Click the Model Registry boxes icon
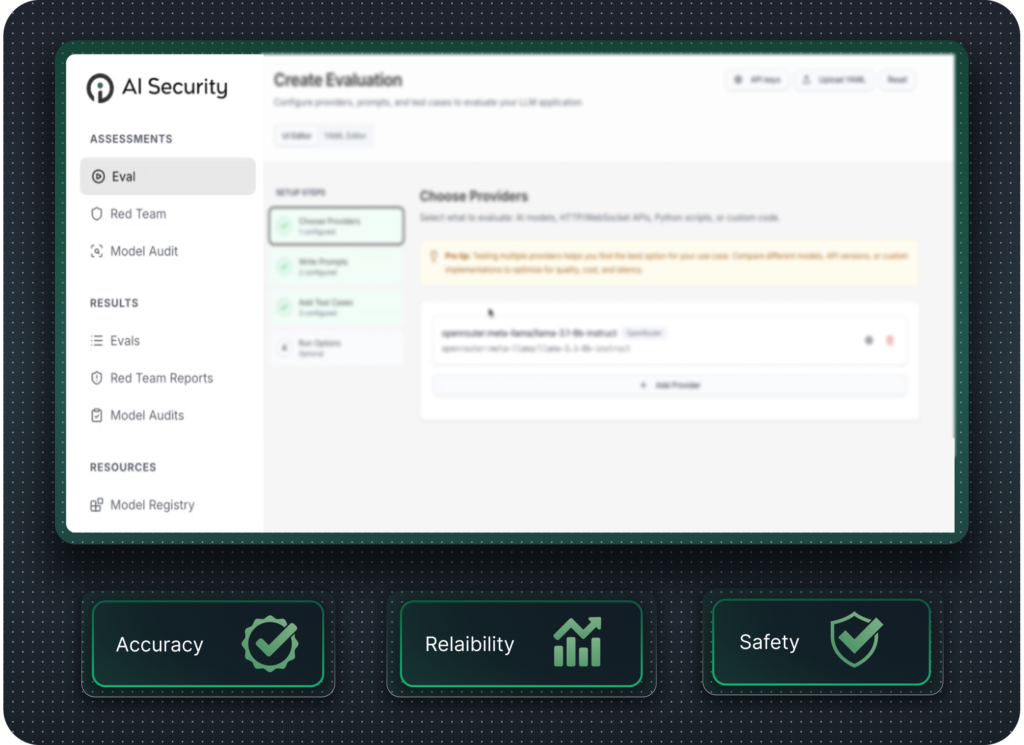Viewport: 1024px width, 745px height. tap(97, 506)
